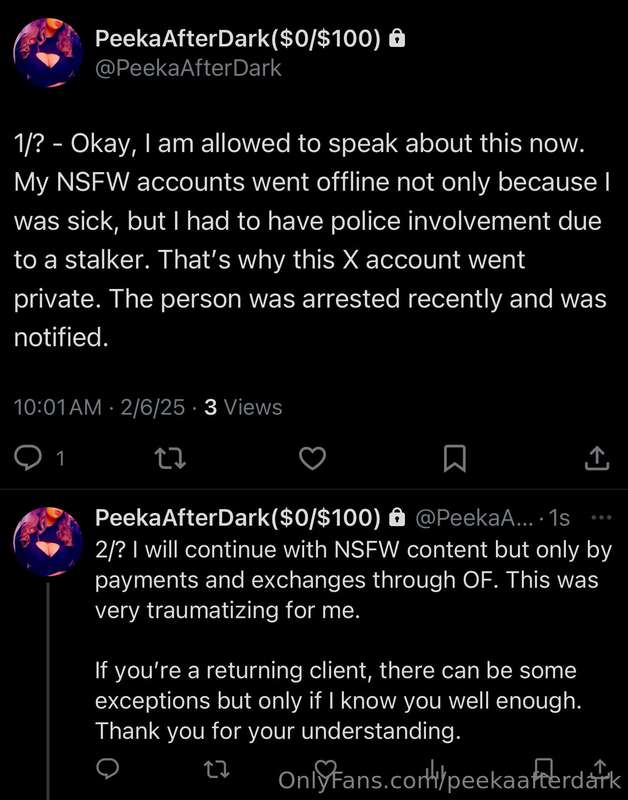The height and width of the screenshot is (800, 628).
Task: Select the 10:01 AM · 2/6/25 timestamp
Action: (99, 407)
